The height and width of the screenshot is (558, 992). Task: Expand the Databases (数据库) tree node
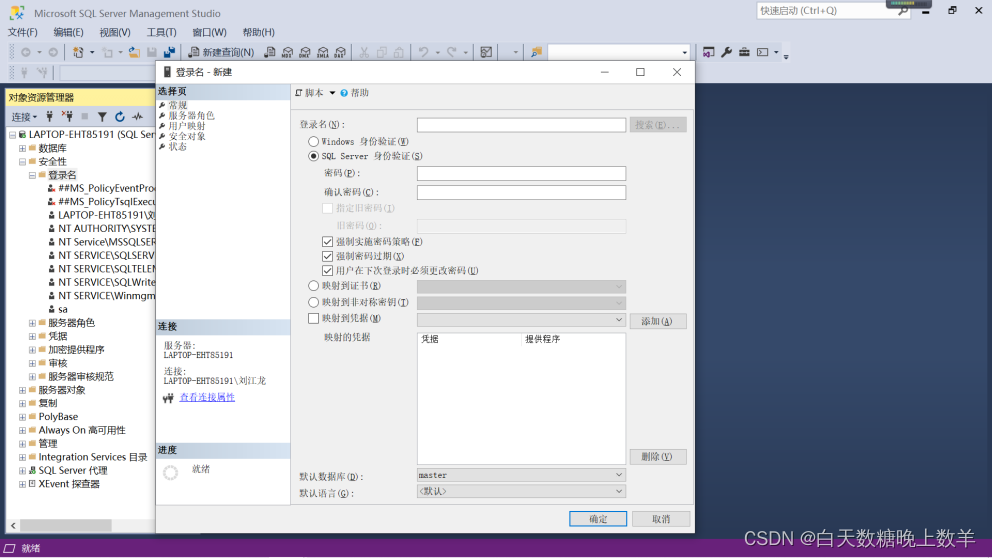pos(22,148)
